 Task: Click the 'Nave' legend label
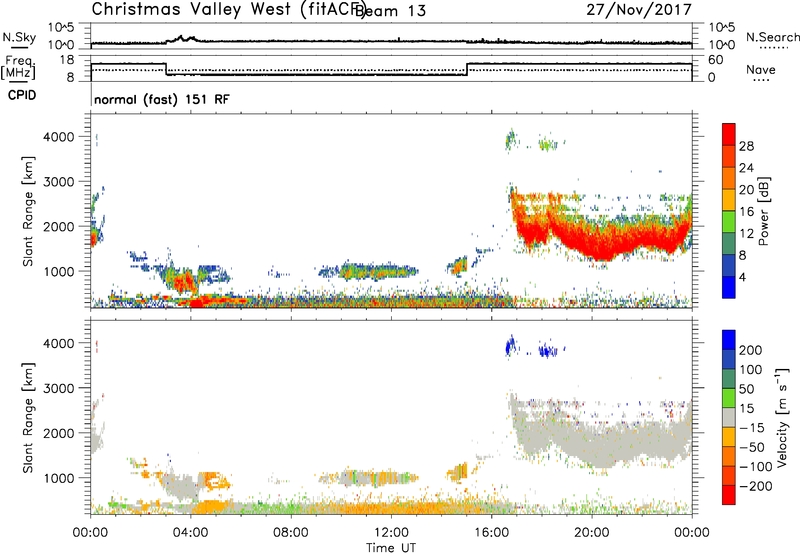tap(761, 69)
